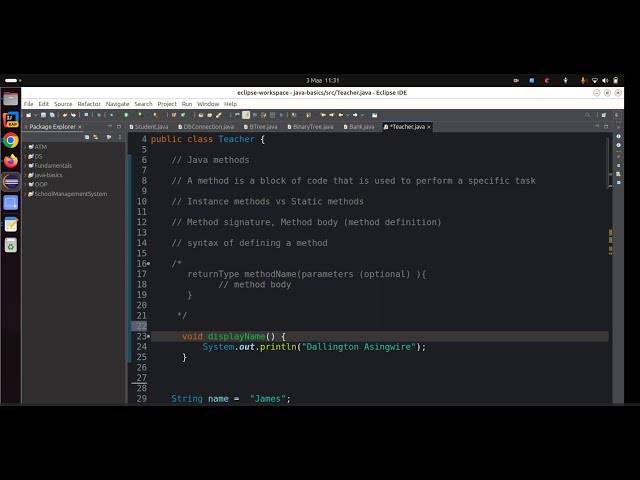This screenshot has width=640, height=480.
Task: Switch to the BTree.java tab
Action: click(261, 127)
